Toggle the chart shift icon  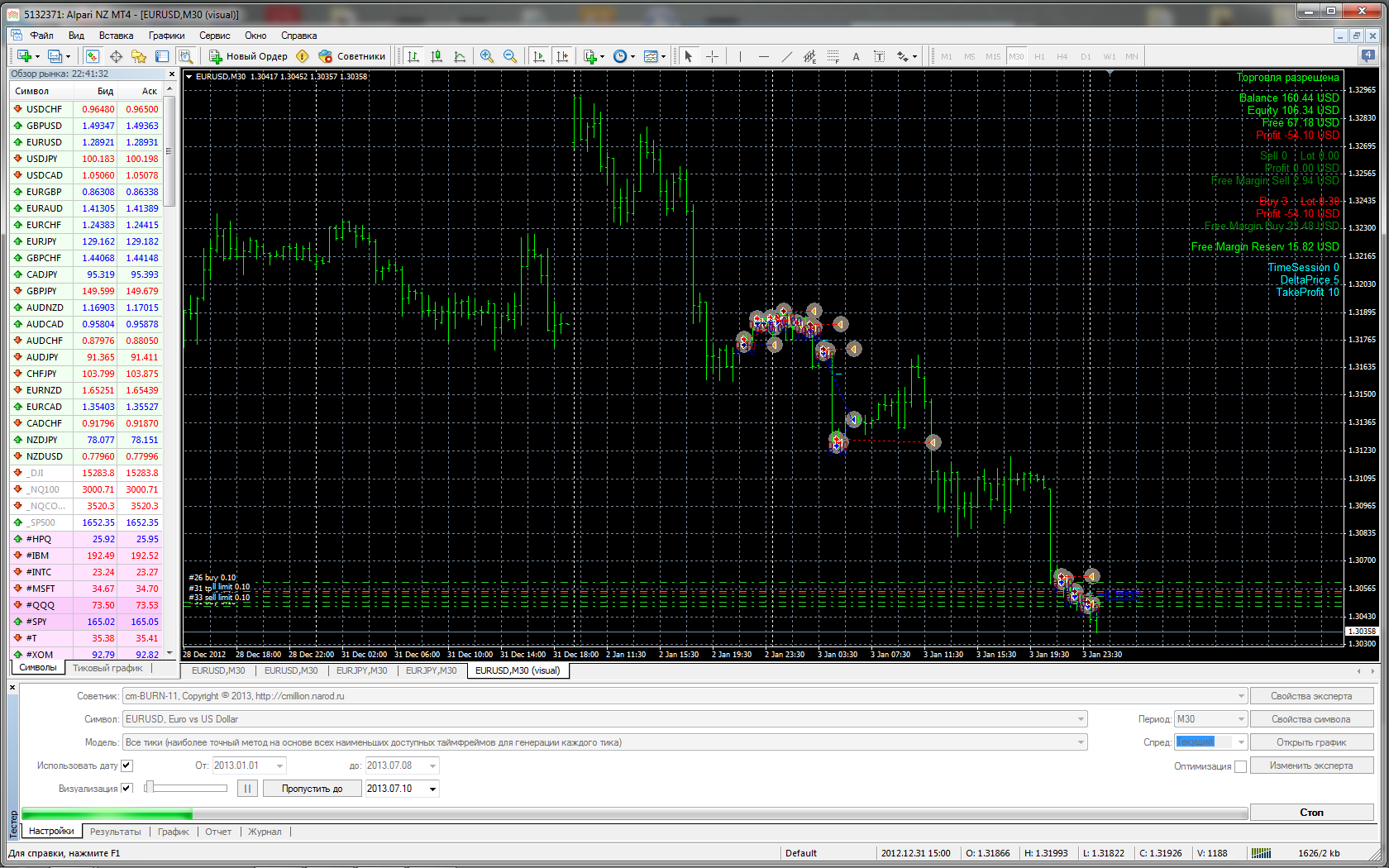coord(562,56)
